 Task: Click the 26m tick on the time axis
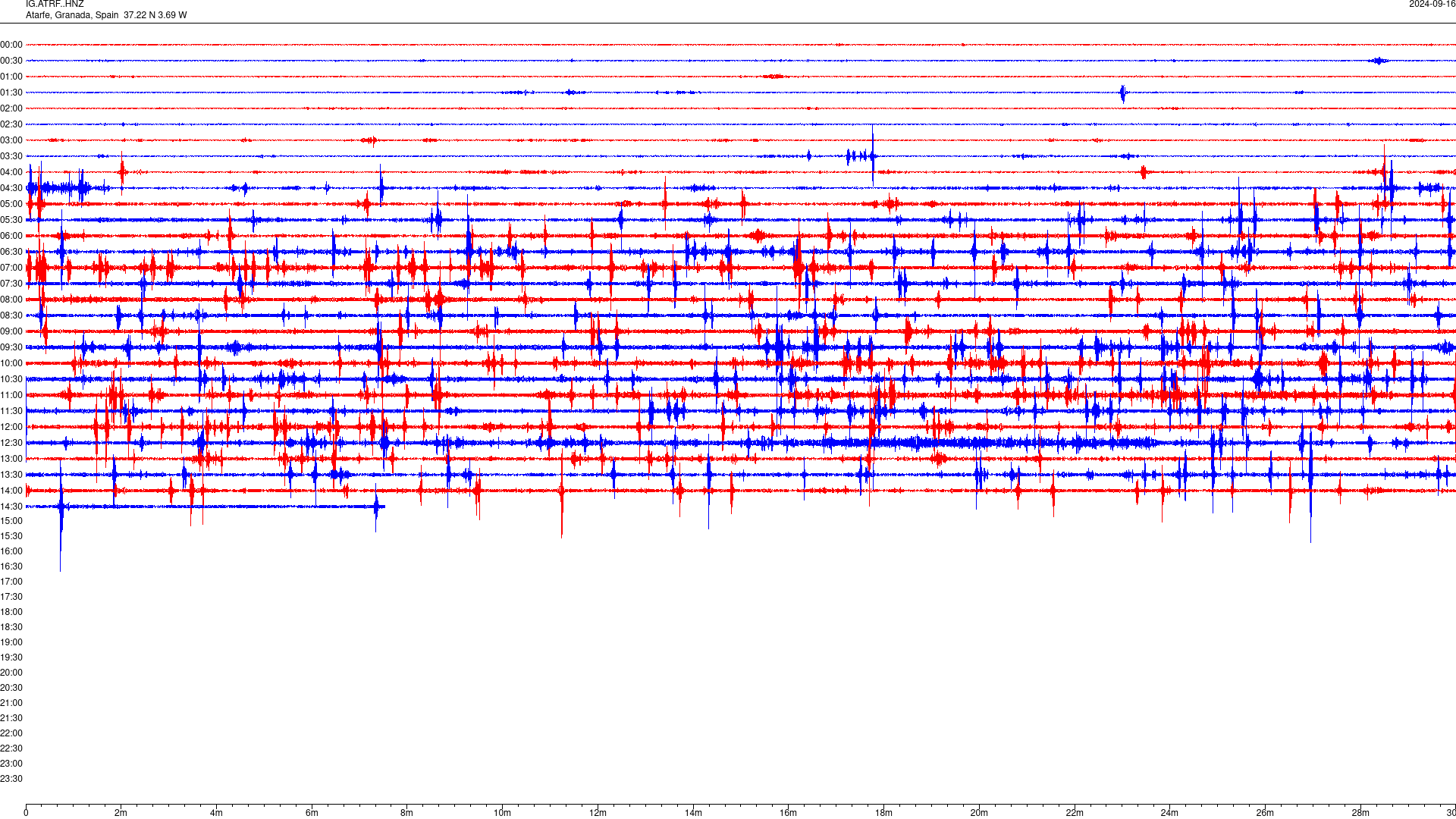click(x=1265, y=813)
